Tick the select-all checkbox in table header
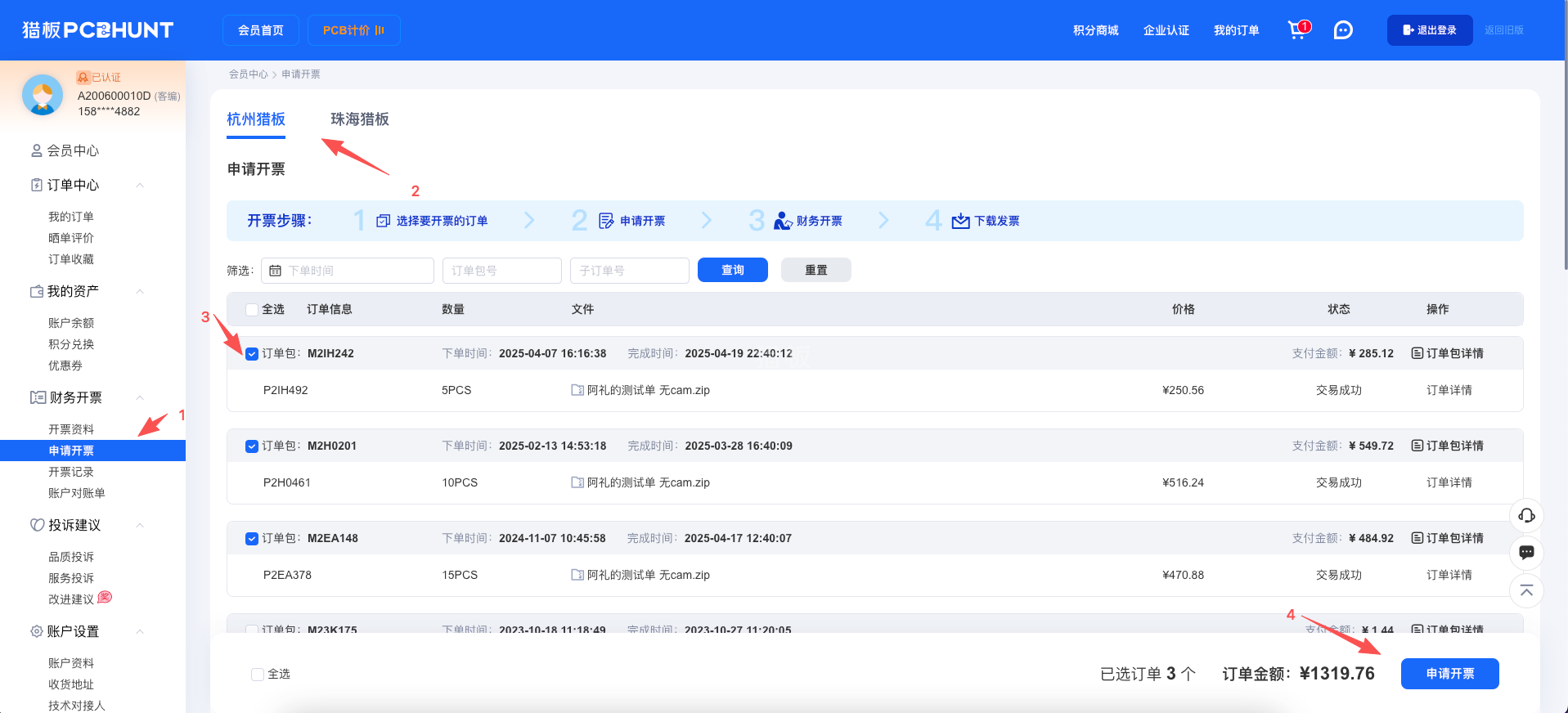Screen dimensions: 1568x713 click(252, 310)
